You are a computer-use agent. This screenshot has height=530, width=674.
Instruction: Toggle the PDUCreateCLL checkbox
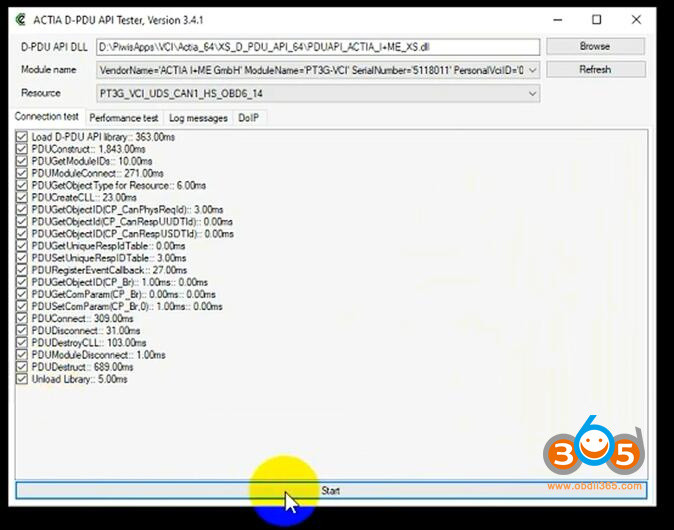coord(23,198)
